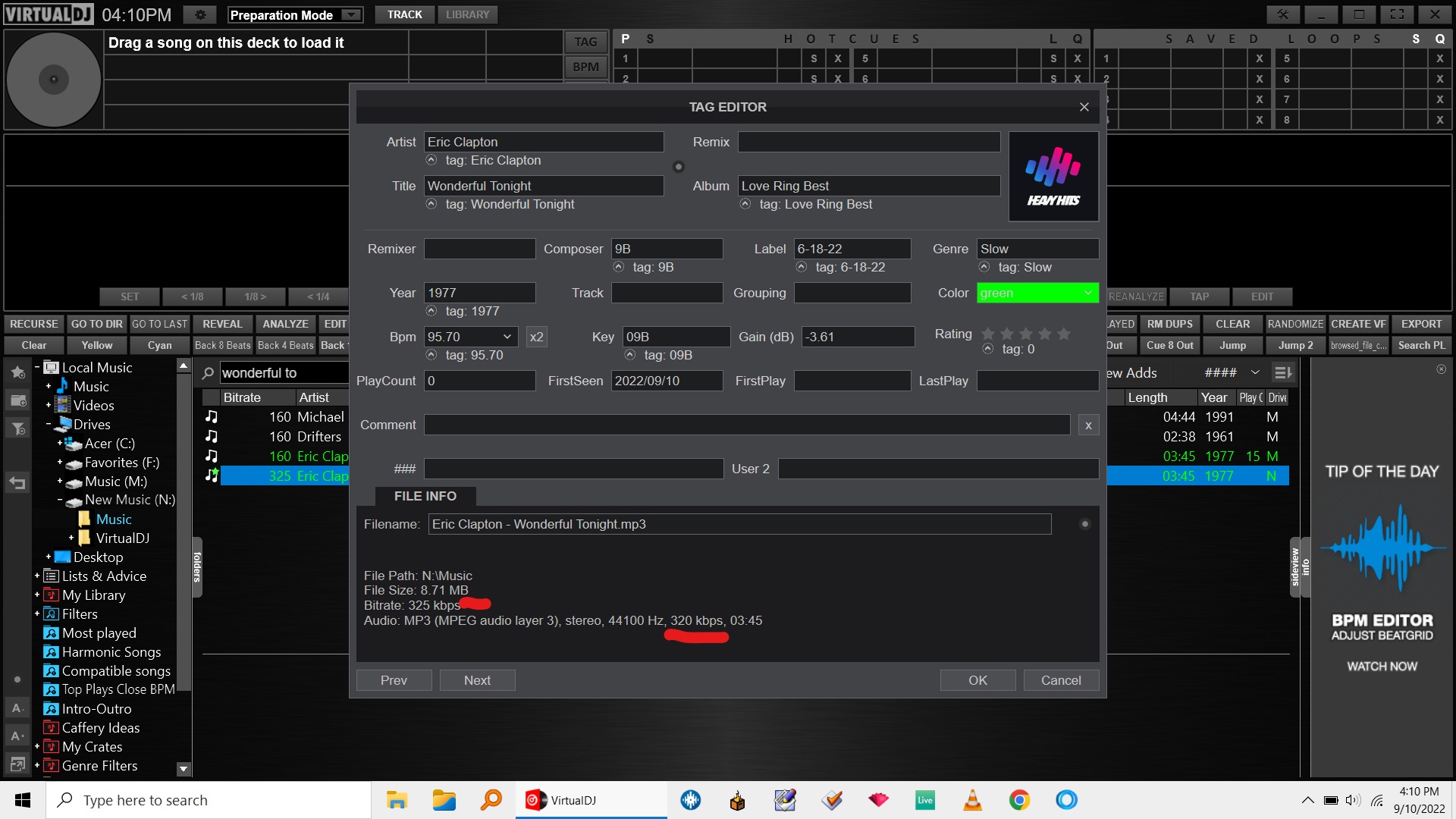
Task: Click the swap dot between Artist and Remix
Action: coord(679,167)
